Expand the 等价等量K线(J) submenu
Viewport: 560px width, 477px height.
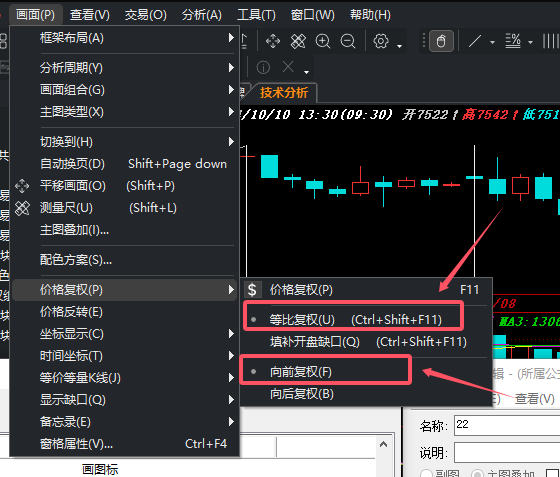(x=124, y=378)
